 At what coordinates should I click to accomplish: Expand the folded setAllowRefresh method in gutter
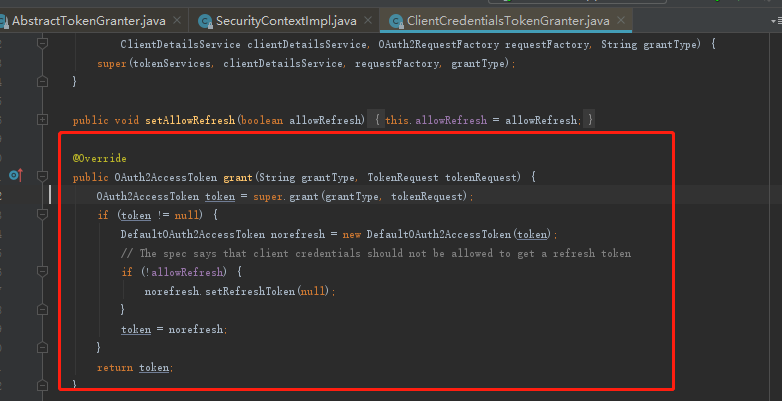42,120
